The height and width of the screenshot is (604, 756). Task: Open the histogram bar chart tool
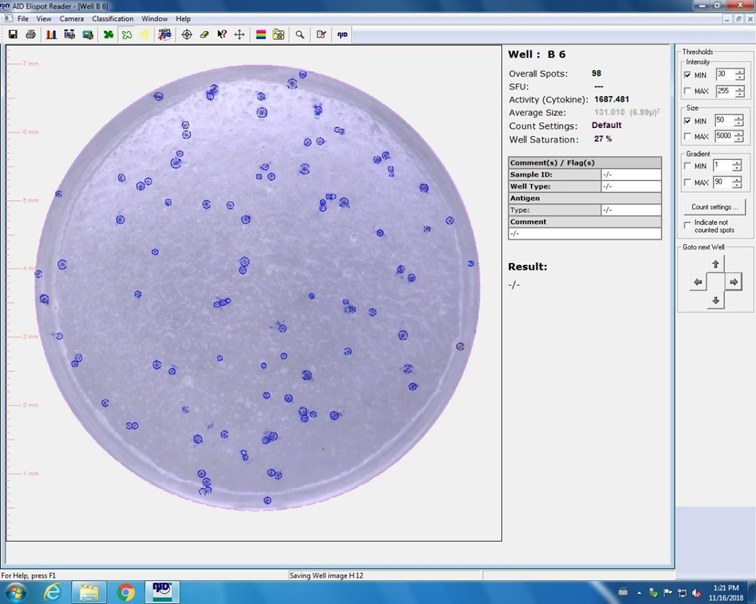click(x=50, y=34)
